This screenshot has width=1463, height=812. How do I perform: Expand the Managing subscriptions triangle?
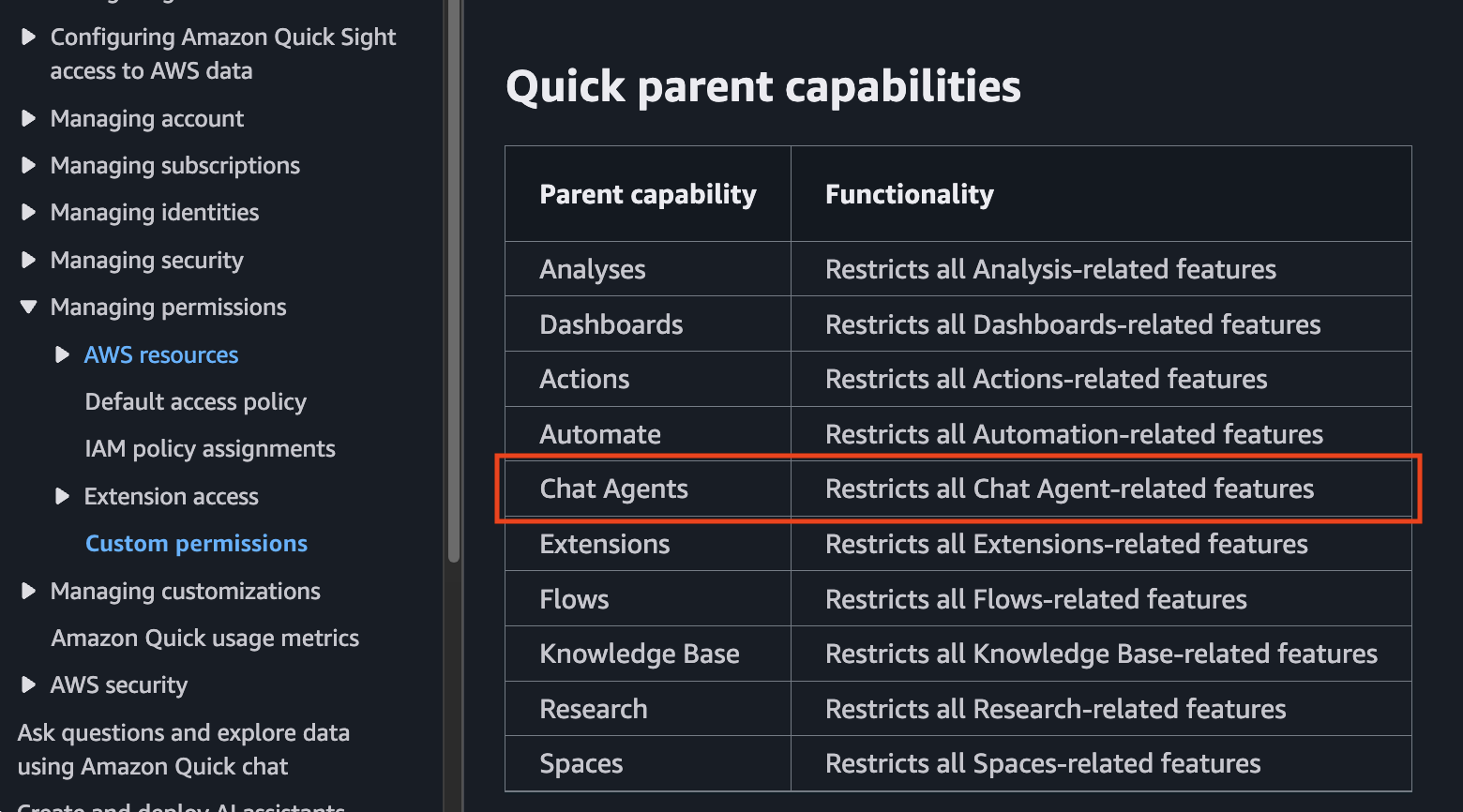[28, 165]
